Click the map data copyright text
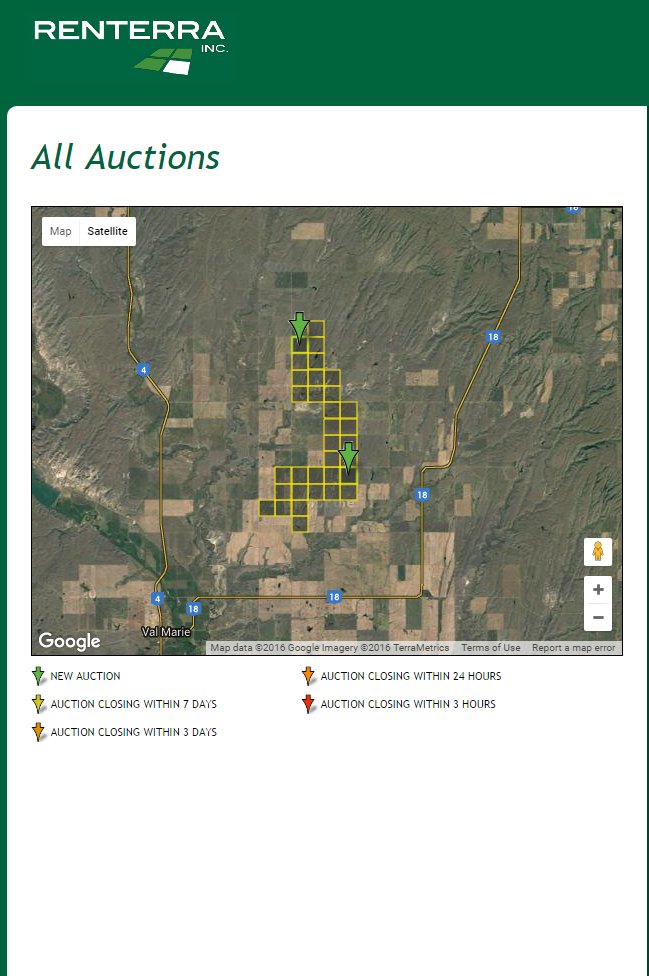 click(330, 647)
